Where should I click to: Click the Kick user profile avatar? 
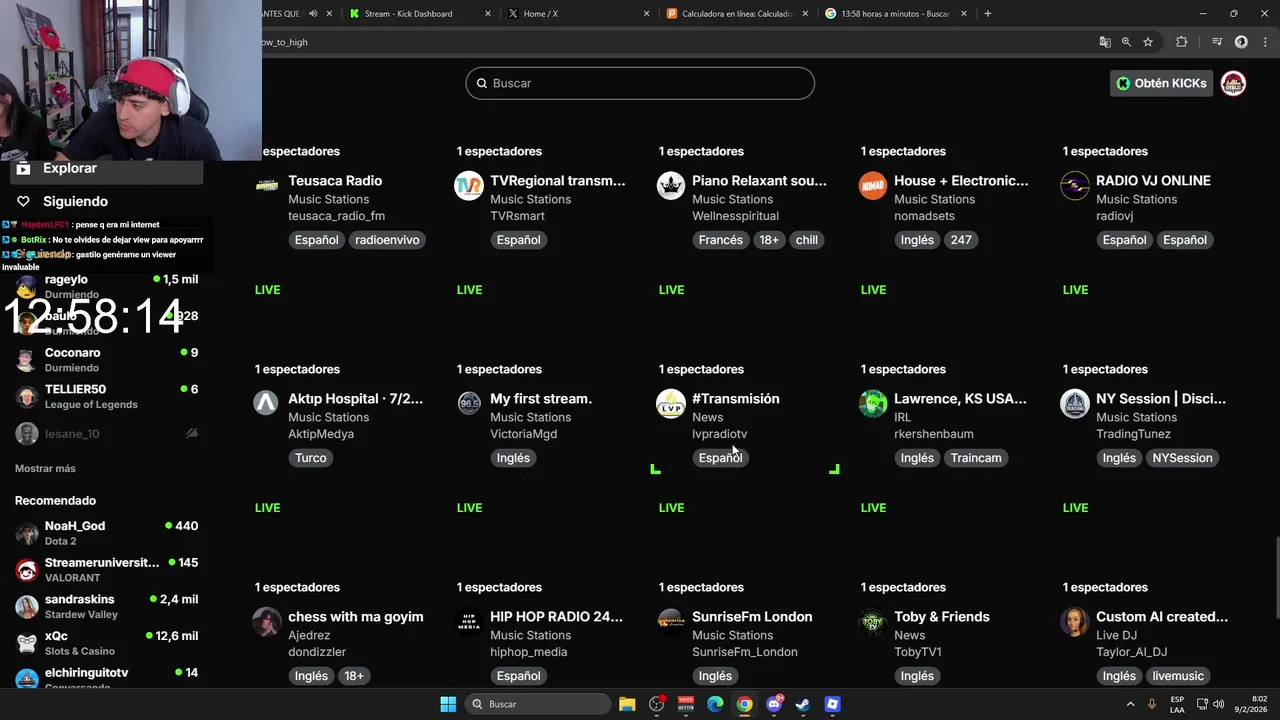click(1233, 83)
